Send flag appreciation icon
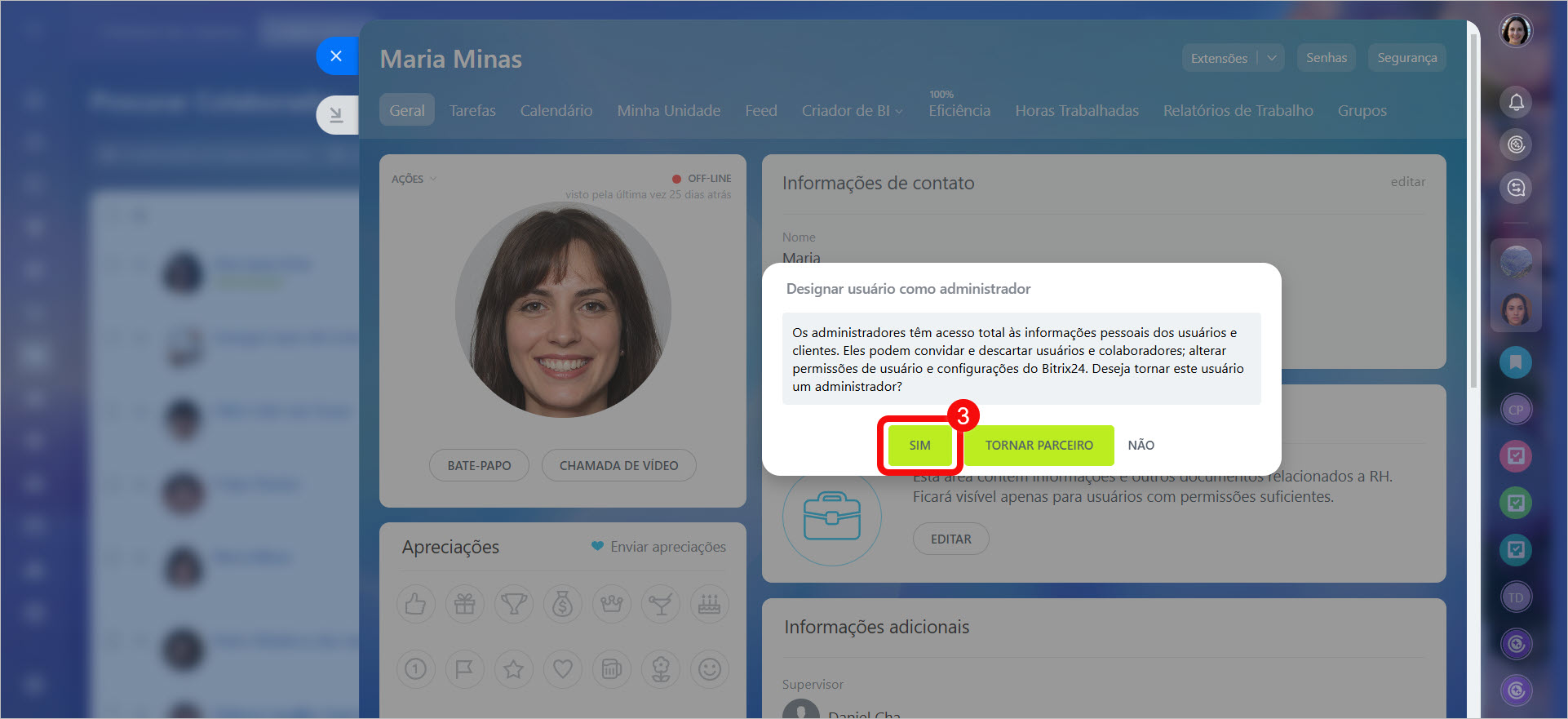 click(x=465, y=669)
